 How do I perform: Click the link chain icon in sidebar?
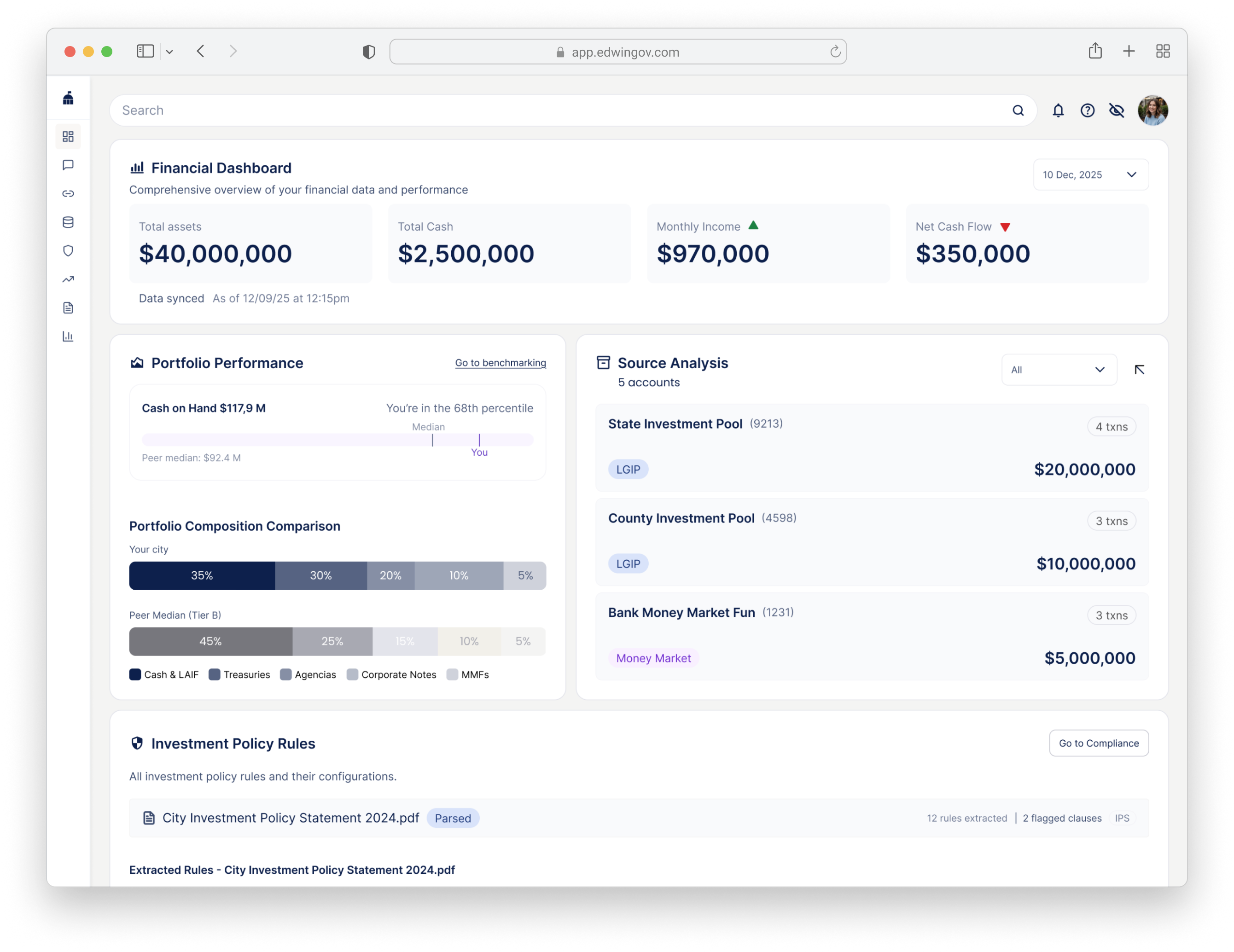pos(68,194)
